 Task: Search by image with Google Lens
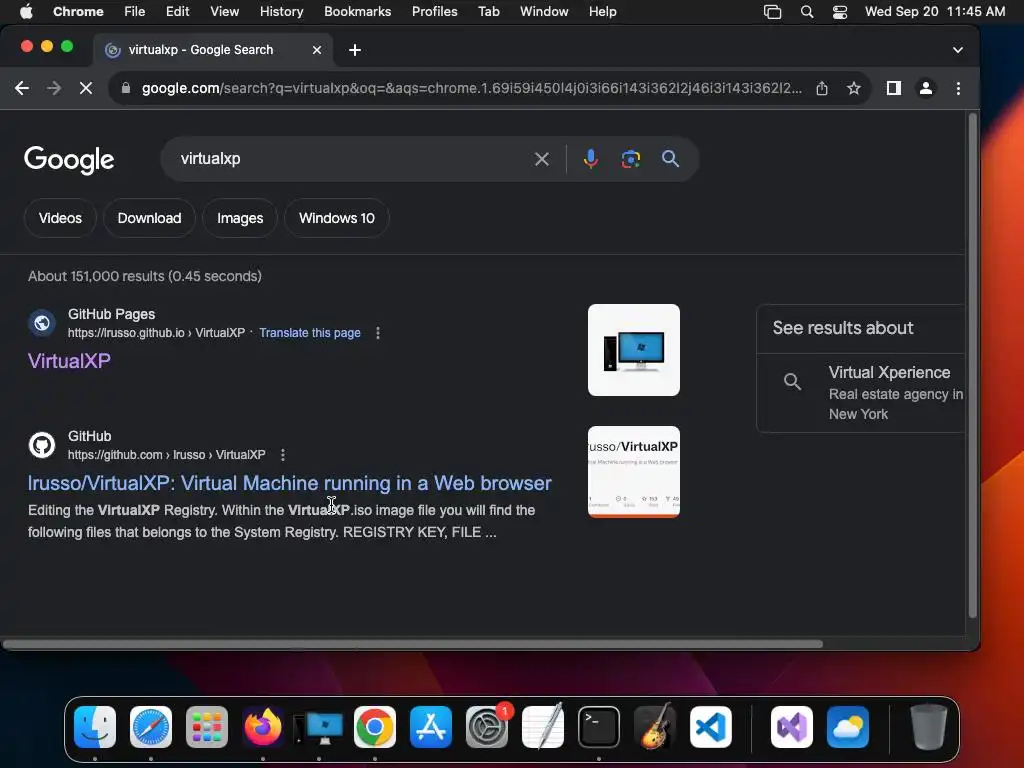(x=630, y=159)
